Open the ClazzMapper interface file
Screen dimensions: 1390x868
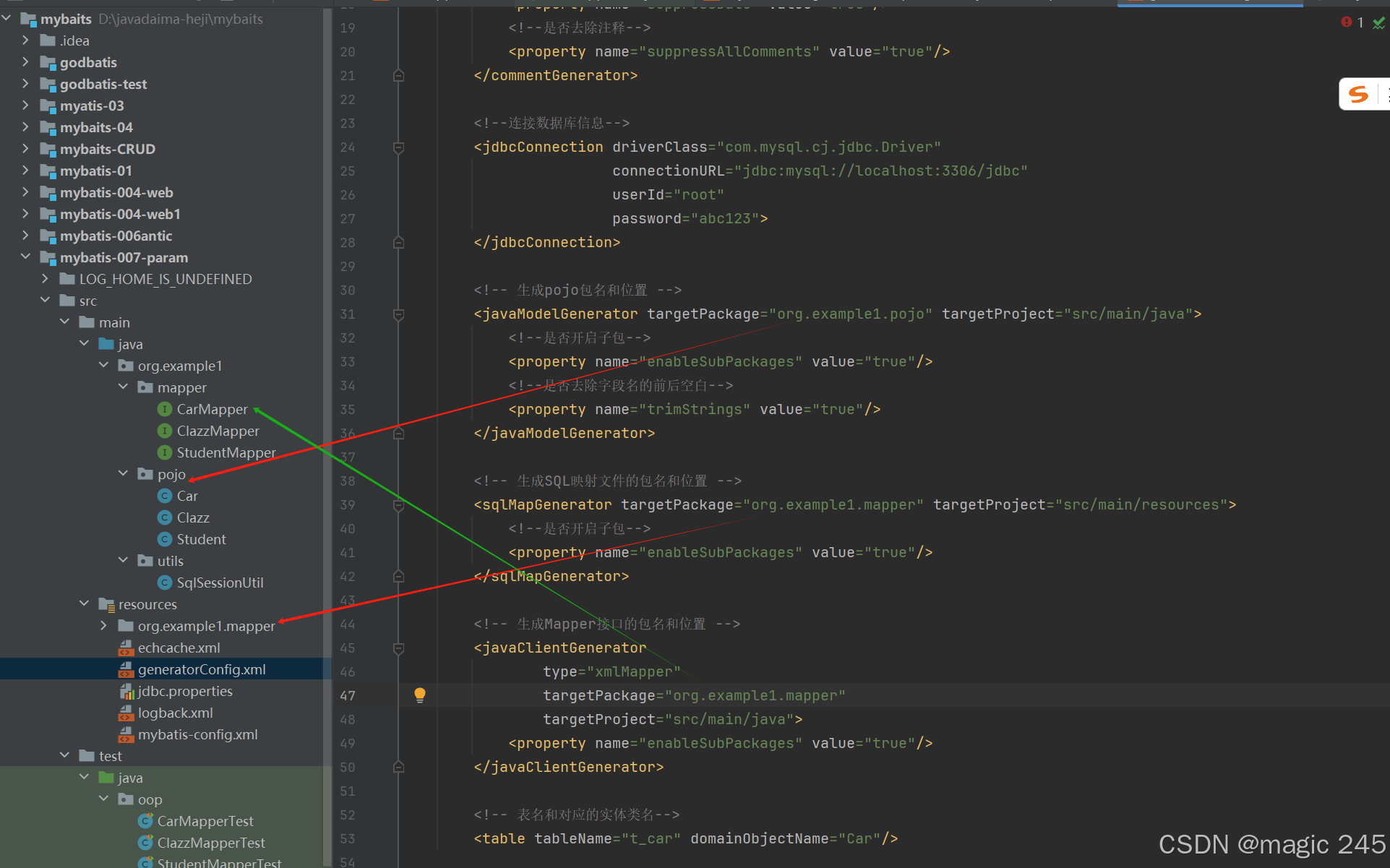pos(218,431)
